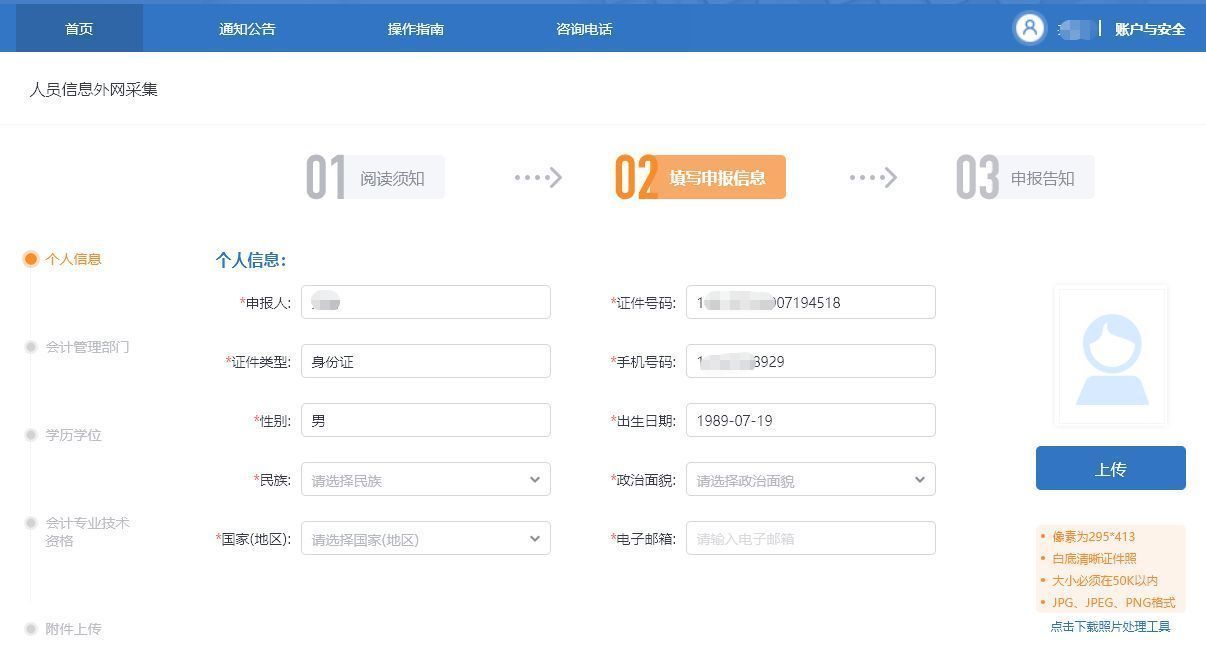The height and width of the screenshot is (652, 1206).
Task: Open the 民族 dropdown
Action: click(425, 479)
